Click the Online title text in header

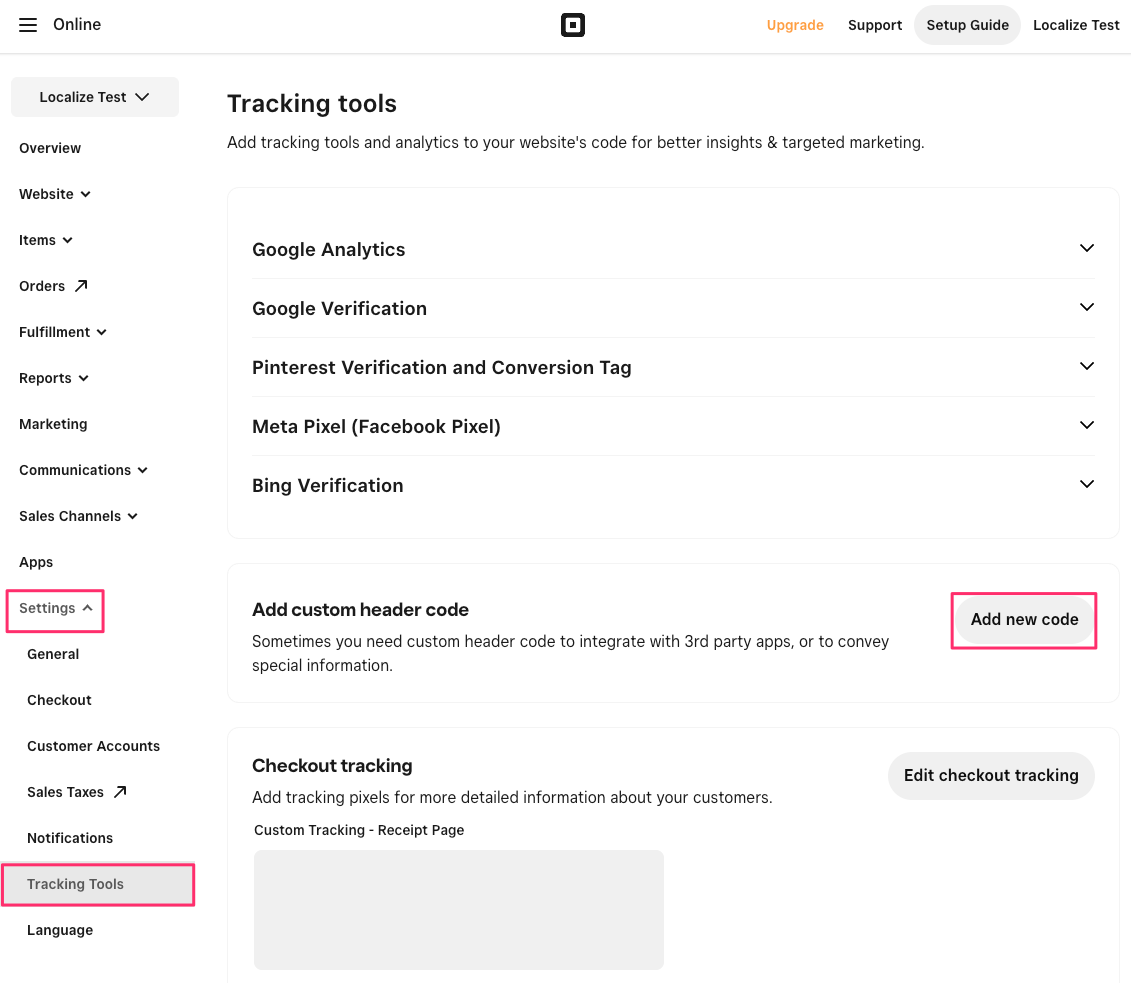pyautogui.click(x=77, y=25)
